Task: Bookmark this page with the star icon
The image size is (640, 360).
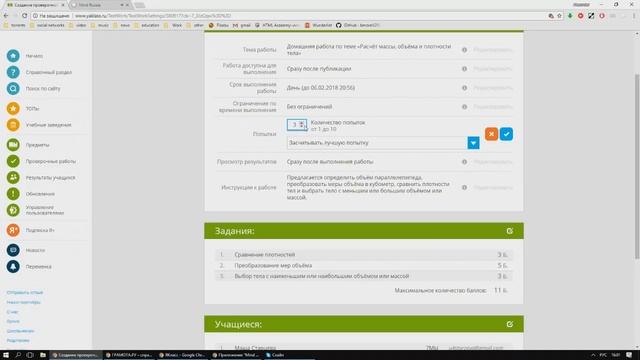Action: pos(560,16)
